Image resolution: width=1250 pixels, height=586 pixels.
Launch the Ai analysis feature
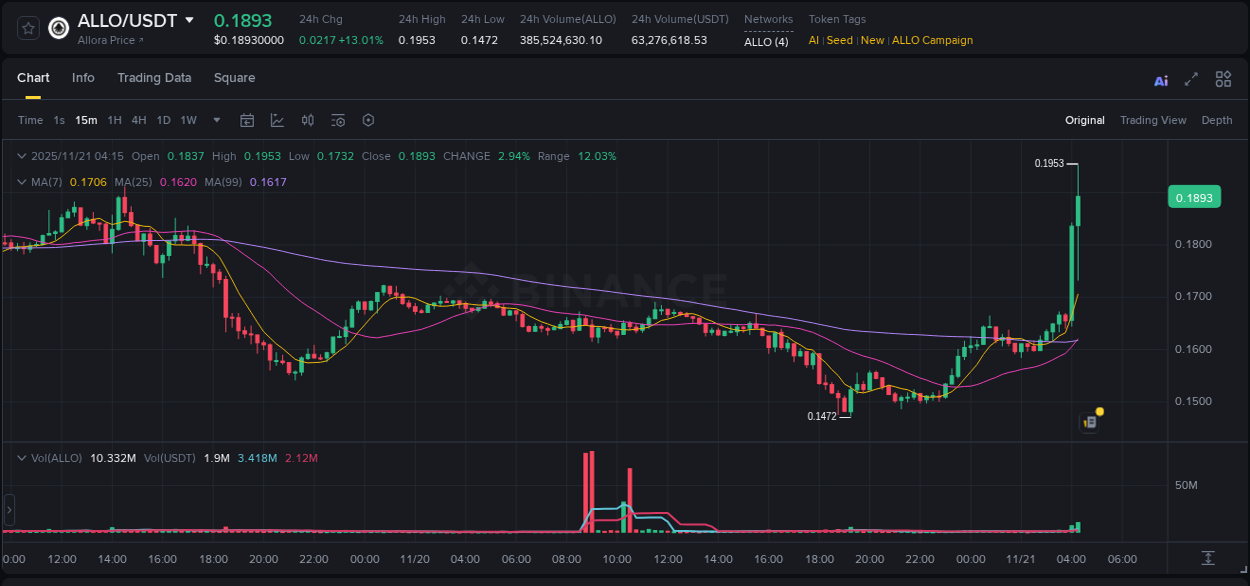[1161, 78]
